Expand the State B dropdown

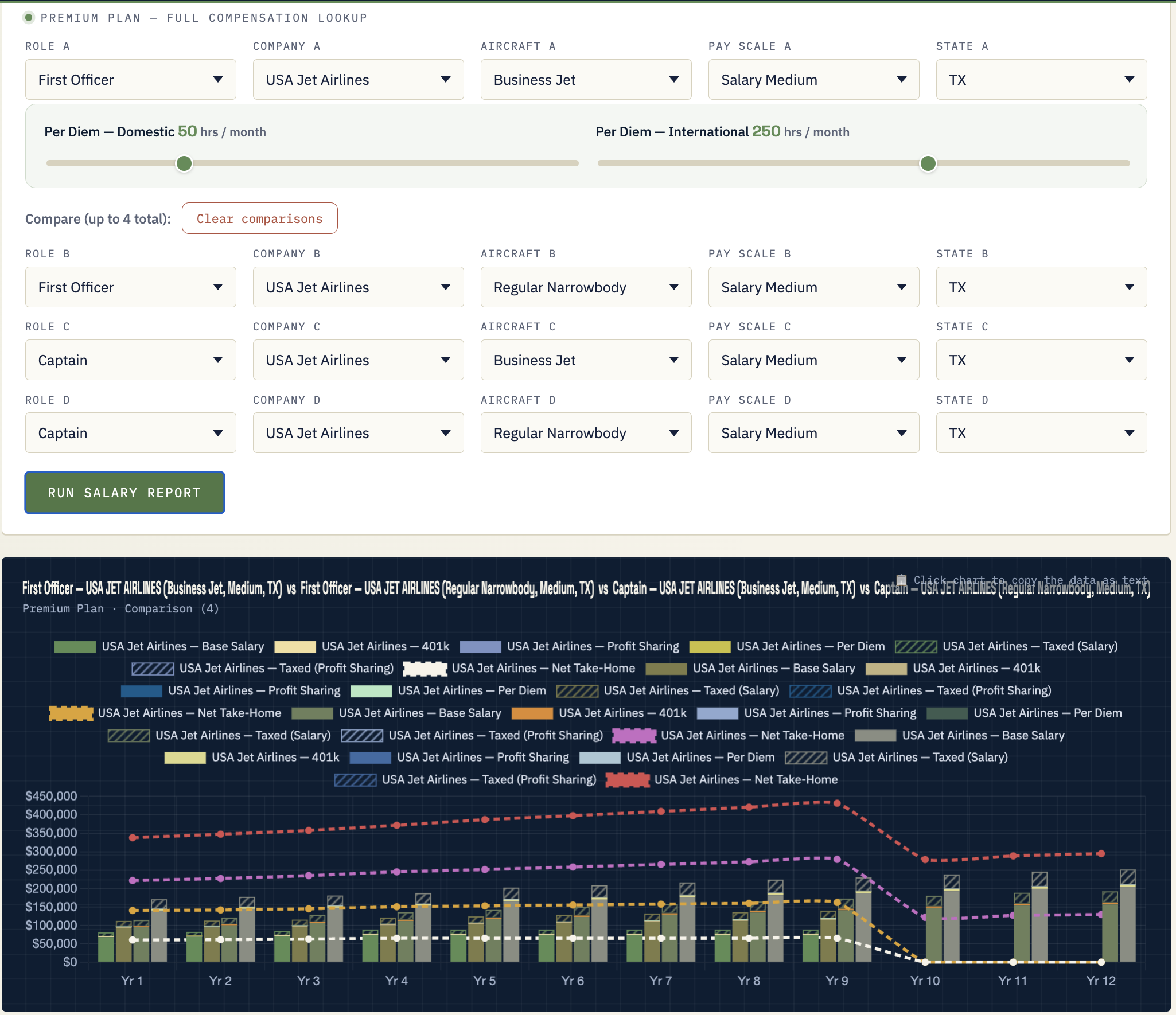coord(1042,287)
